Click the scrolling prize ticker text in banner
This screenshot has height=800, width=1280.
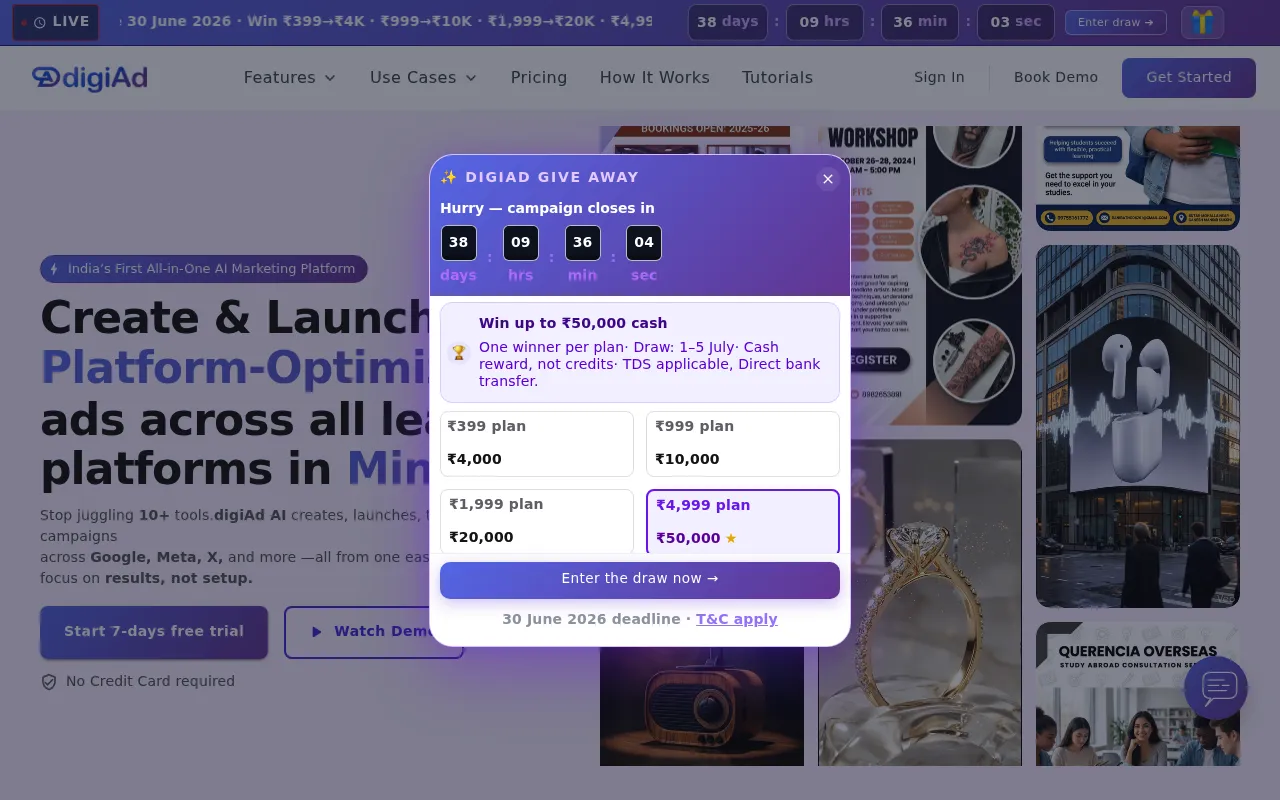tap(385, 22)
